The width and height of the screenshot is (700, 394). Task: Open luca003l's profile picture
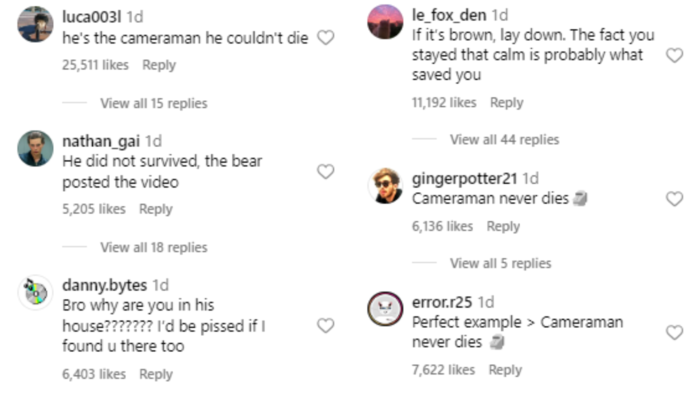coord(35,24)
